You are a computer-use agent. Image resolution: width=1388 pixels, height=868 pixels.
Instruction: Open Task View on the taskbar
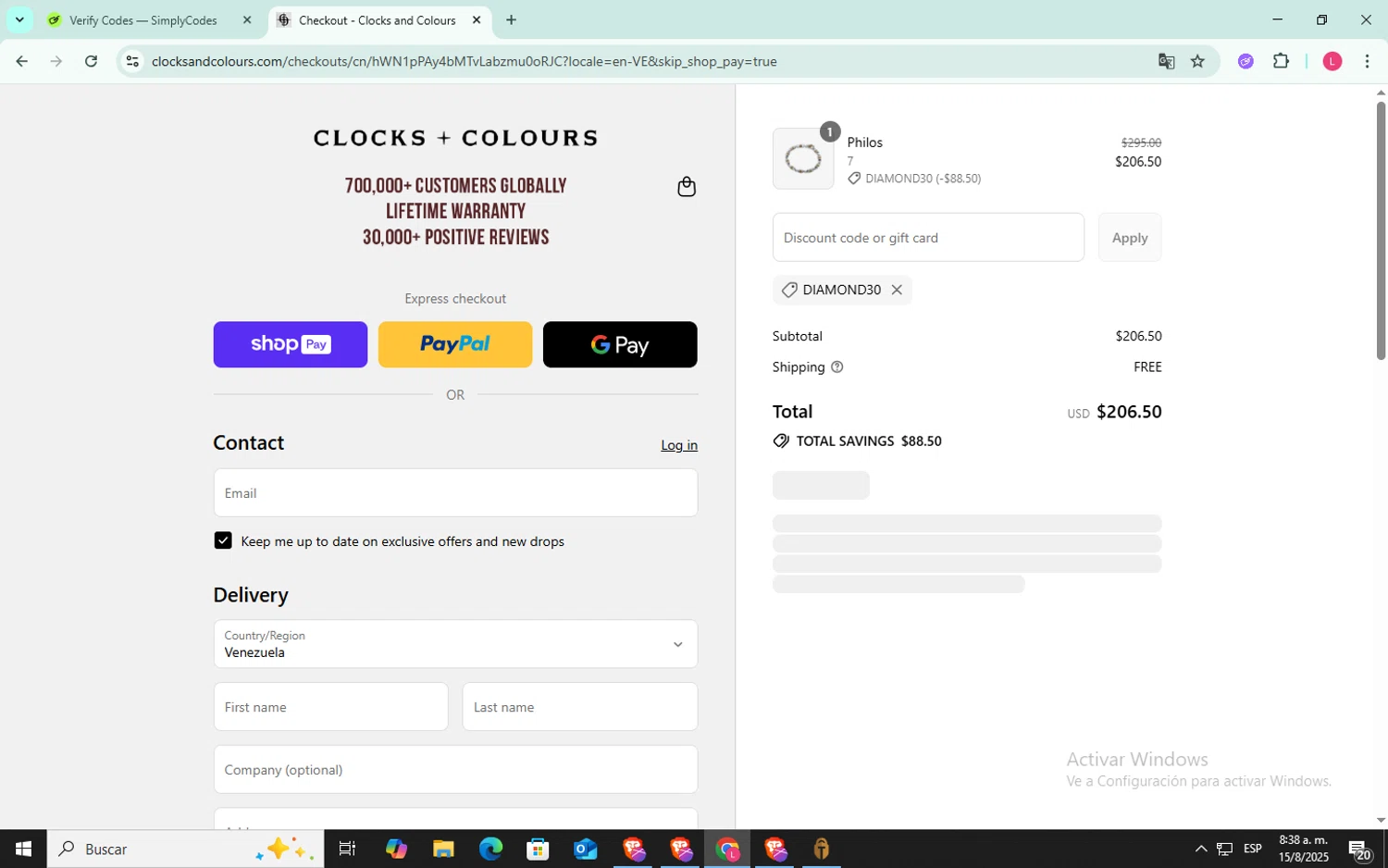(x=348, y=849)
